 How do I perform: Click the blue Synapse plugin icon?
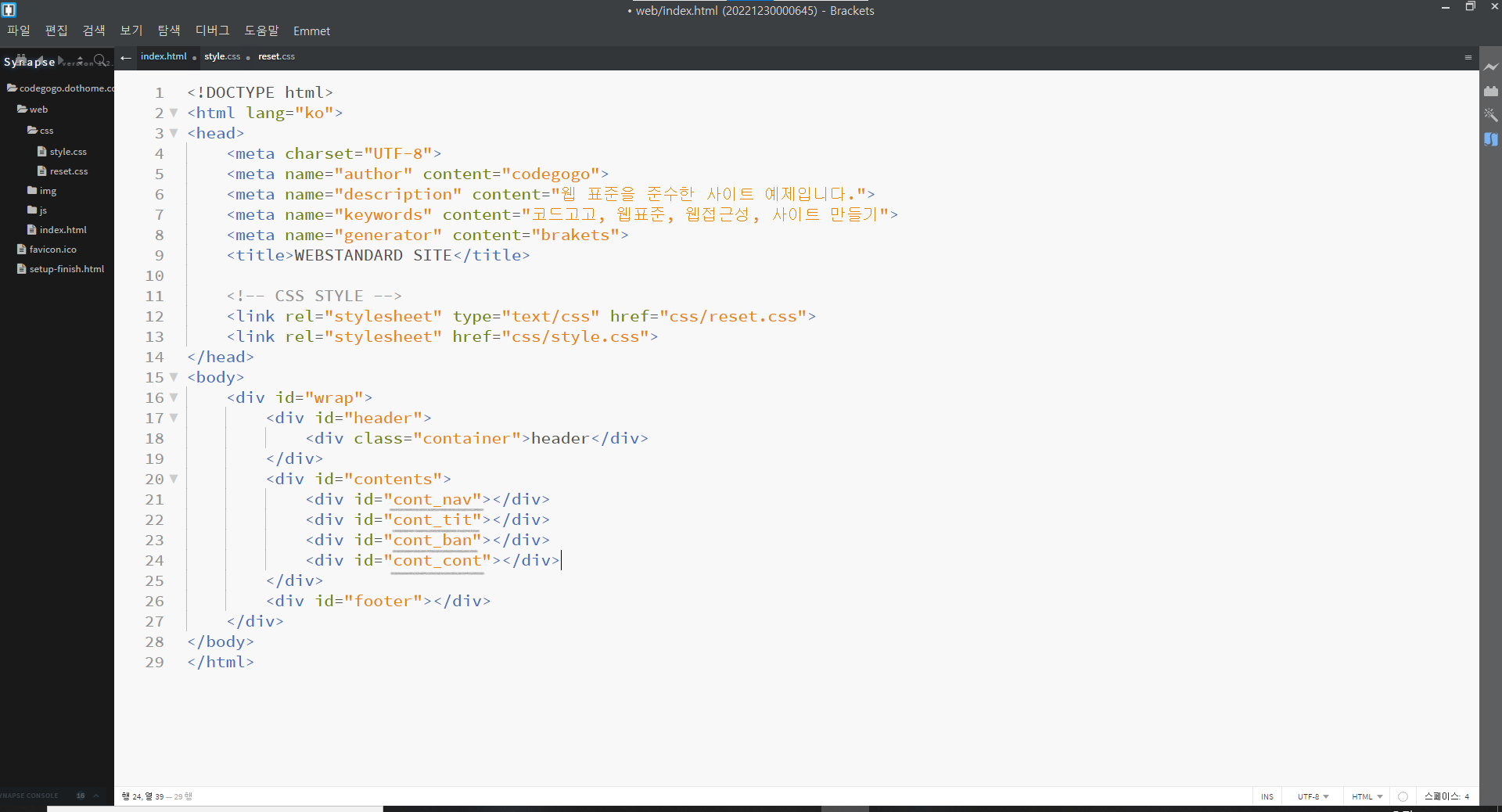(x=1491, y=139)
